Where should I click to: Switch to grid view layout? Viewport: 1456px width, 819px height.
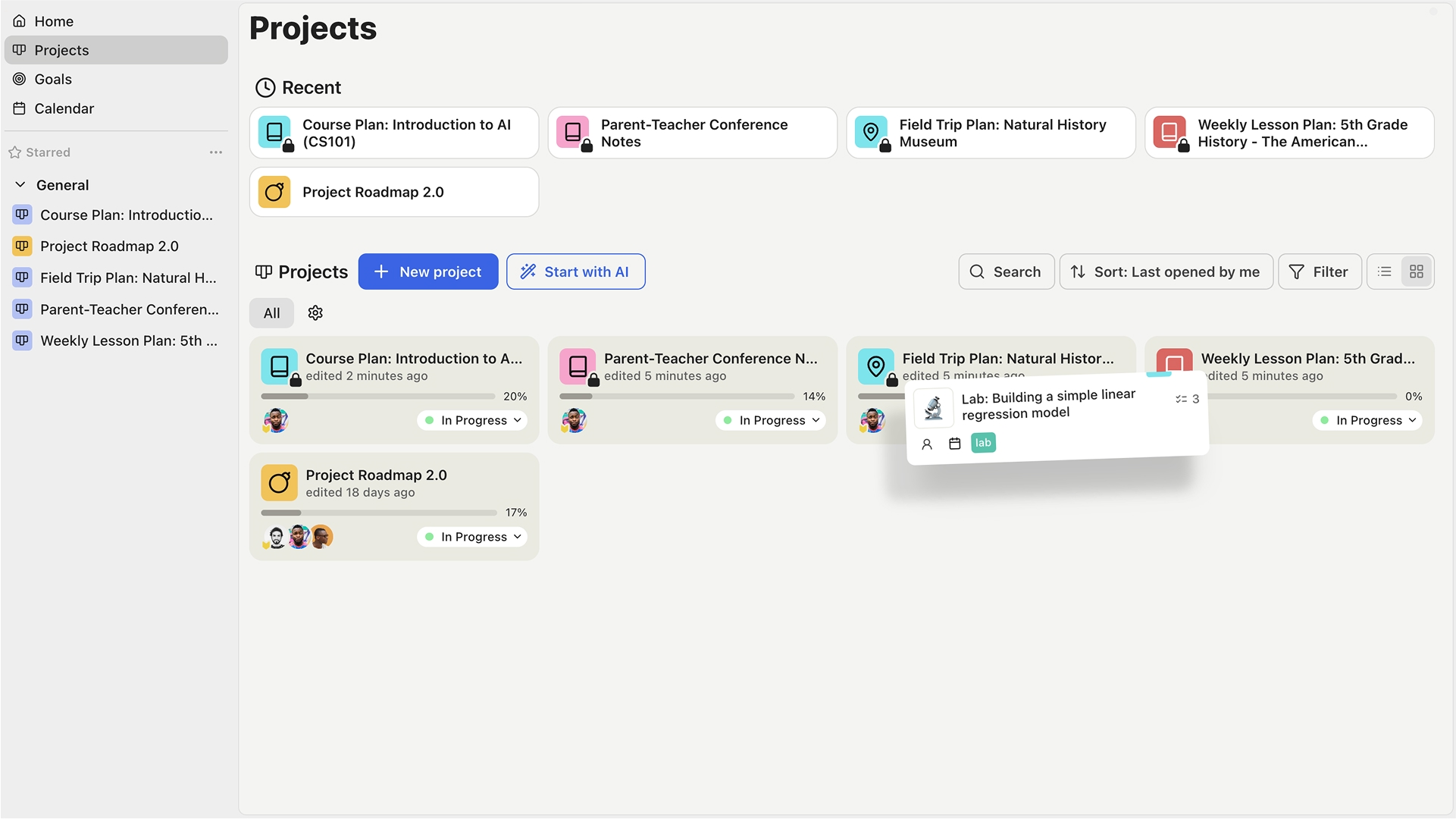1416,271
